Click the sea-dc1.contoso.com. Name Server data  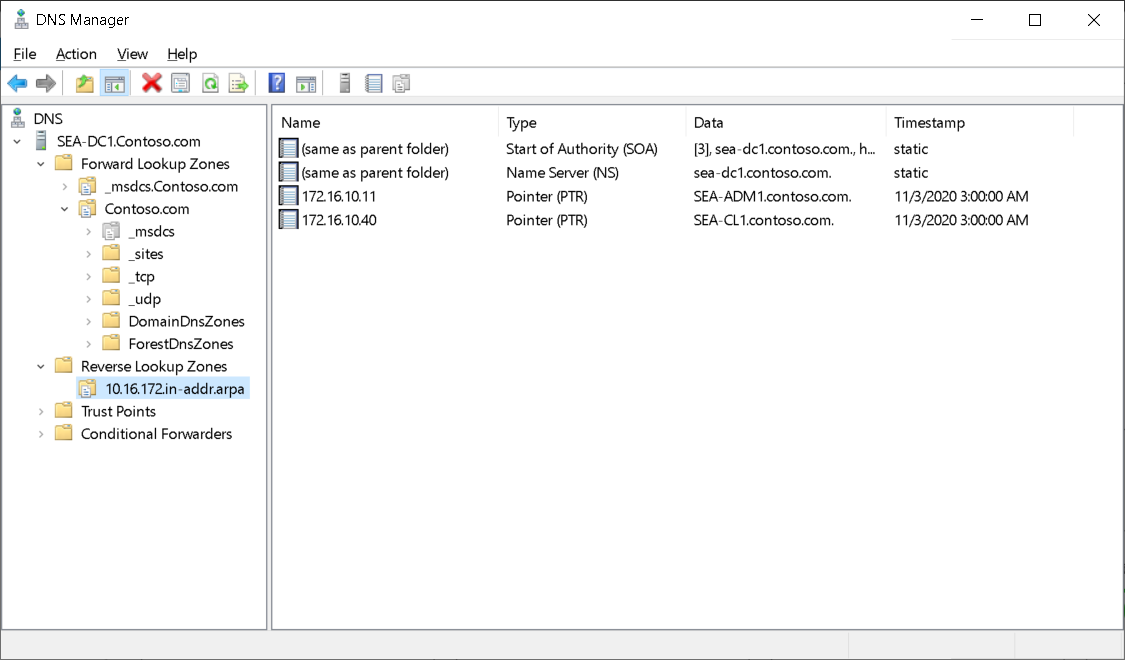pyautogui.click(x=762, y=172)
